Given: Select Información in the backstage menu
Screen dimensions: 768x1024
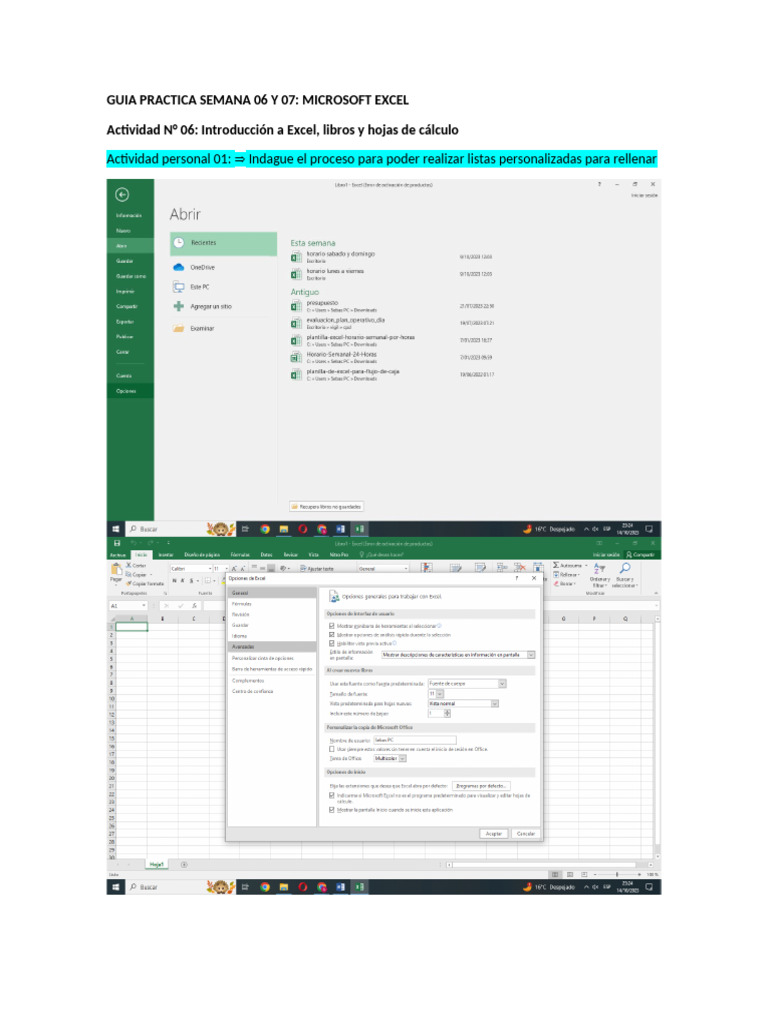Looking at the screenshot, I should point(129,216).
